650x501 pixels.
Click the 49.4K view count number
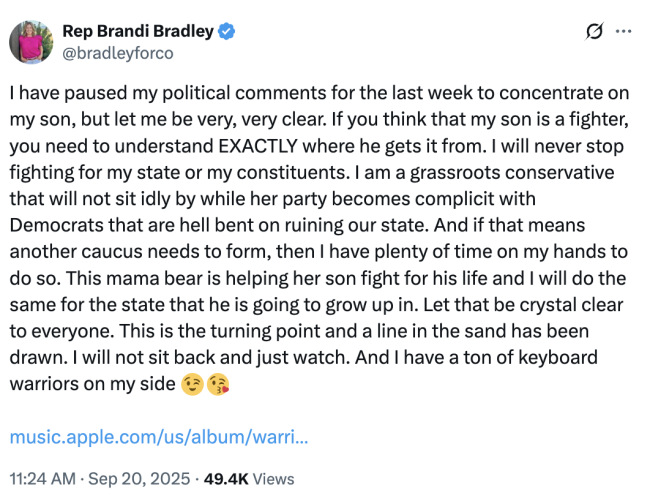pyautogui.click(x=226, y=480)
